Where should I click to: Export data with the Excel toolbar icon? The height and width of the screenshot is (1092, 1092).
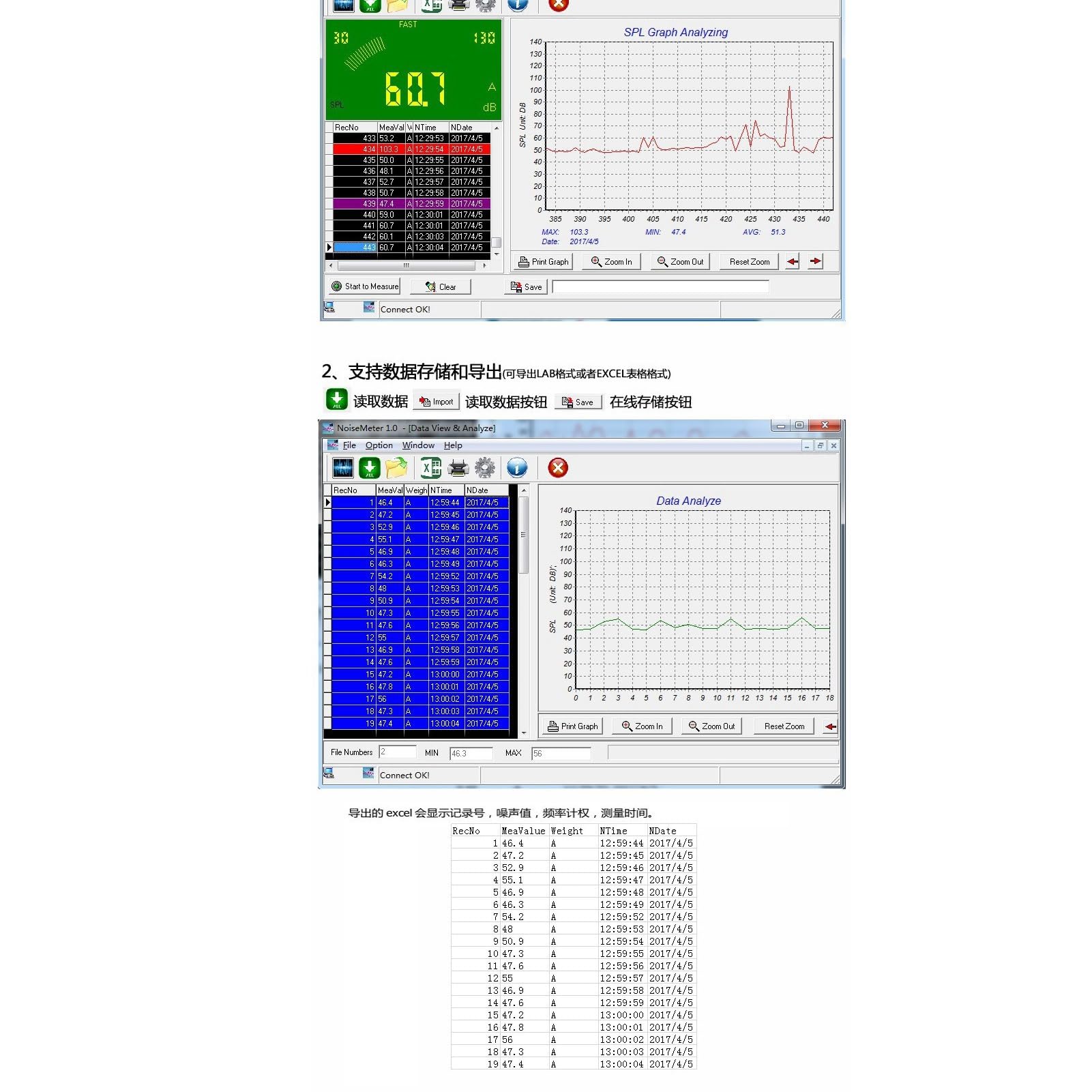pyautogui.click(x=430, y=468)
